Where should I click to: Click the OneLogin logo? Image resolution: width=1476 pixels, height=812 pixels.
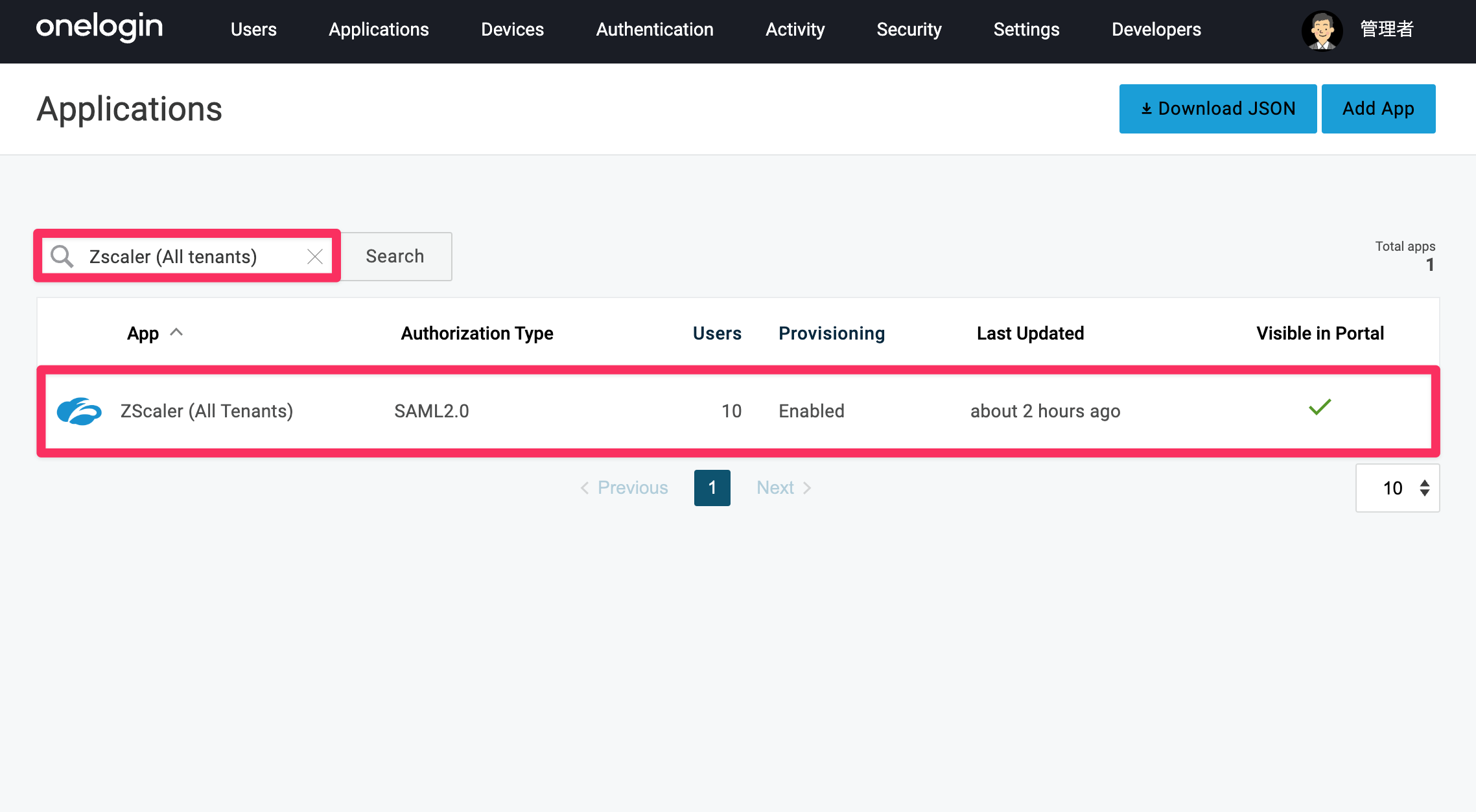click(99, 28)
